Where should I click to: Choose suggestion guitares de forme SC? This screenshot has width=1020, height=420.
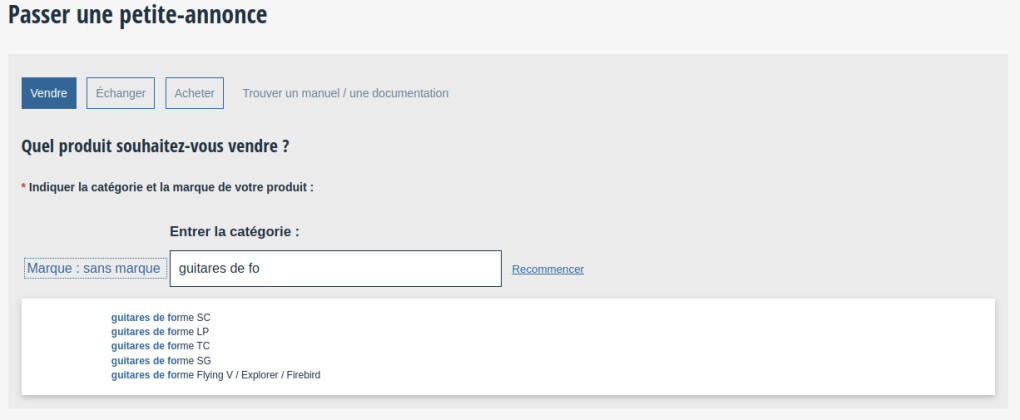(160, 317)
